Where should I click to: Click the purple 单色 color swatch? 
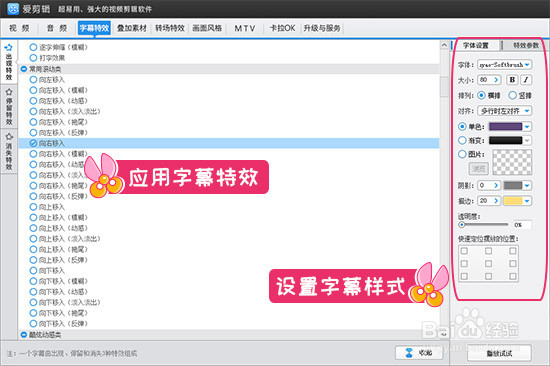coord(505,126)
